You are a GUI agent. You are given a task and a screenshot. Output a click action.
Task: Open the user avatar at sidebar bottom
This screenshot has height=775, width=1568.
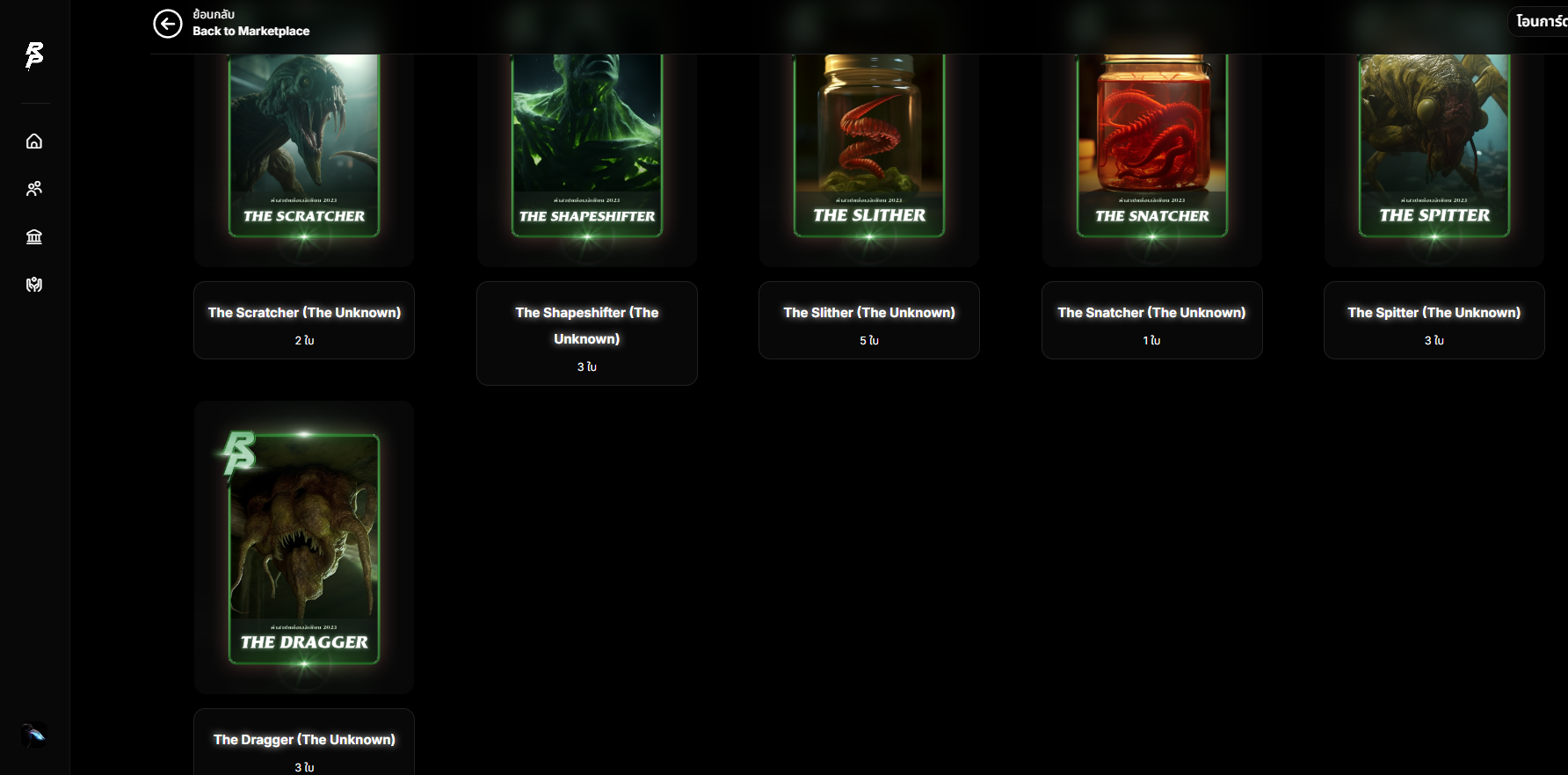[34, 735]
